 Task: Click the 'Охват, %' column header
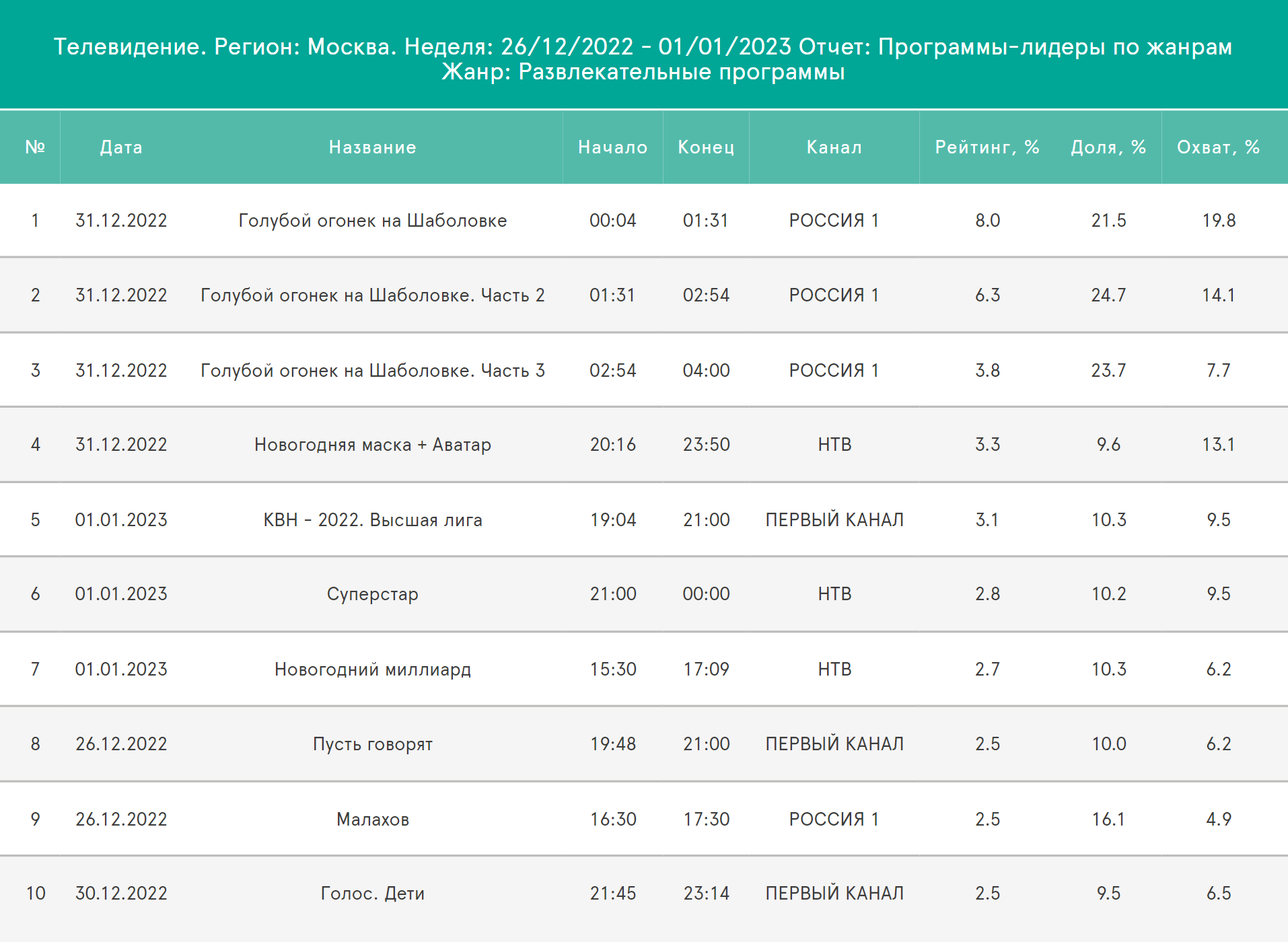1218,147
